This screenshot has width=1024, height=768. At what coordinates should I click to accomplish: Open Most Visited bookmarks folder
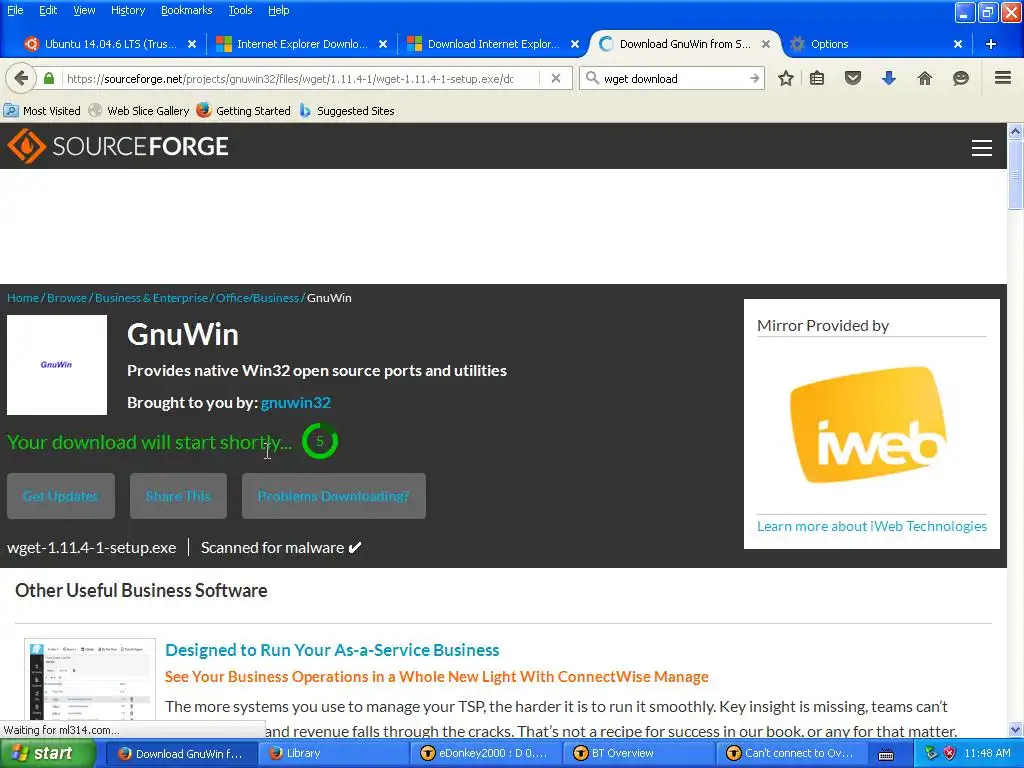tap(42, 110)
